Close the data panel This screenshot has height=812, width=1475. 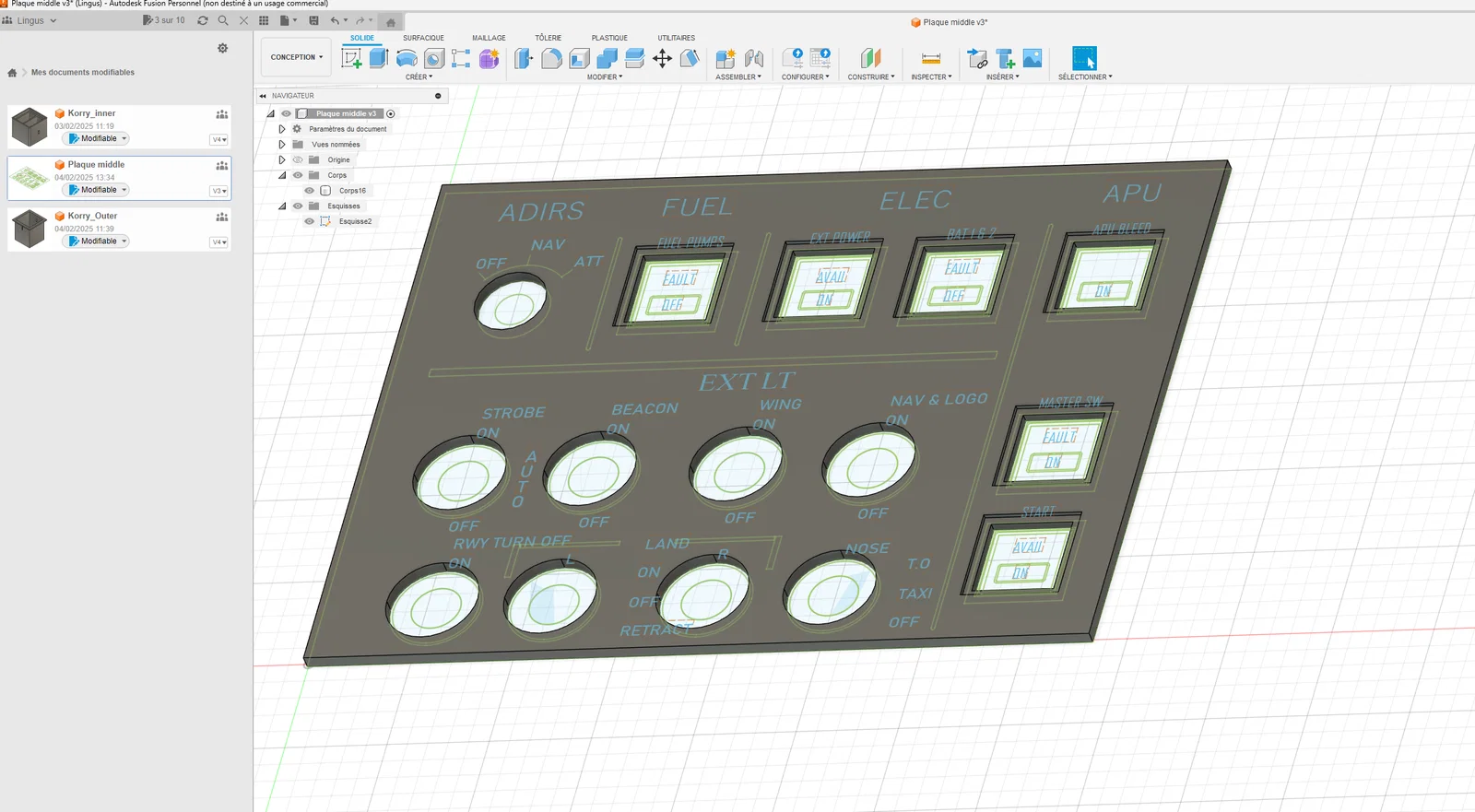243,20
